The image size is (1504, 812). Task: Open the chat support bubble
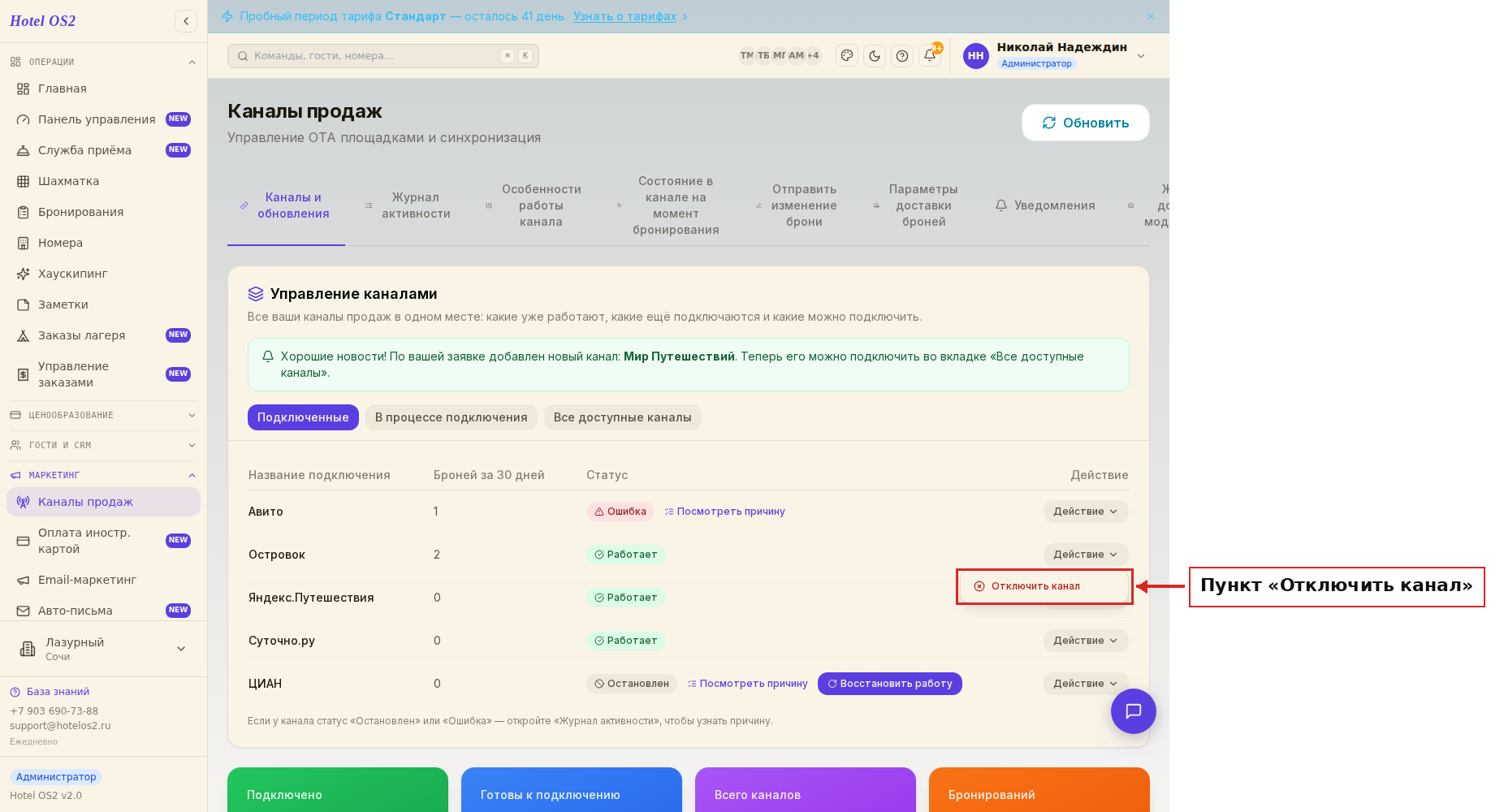[1134, 711]
